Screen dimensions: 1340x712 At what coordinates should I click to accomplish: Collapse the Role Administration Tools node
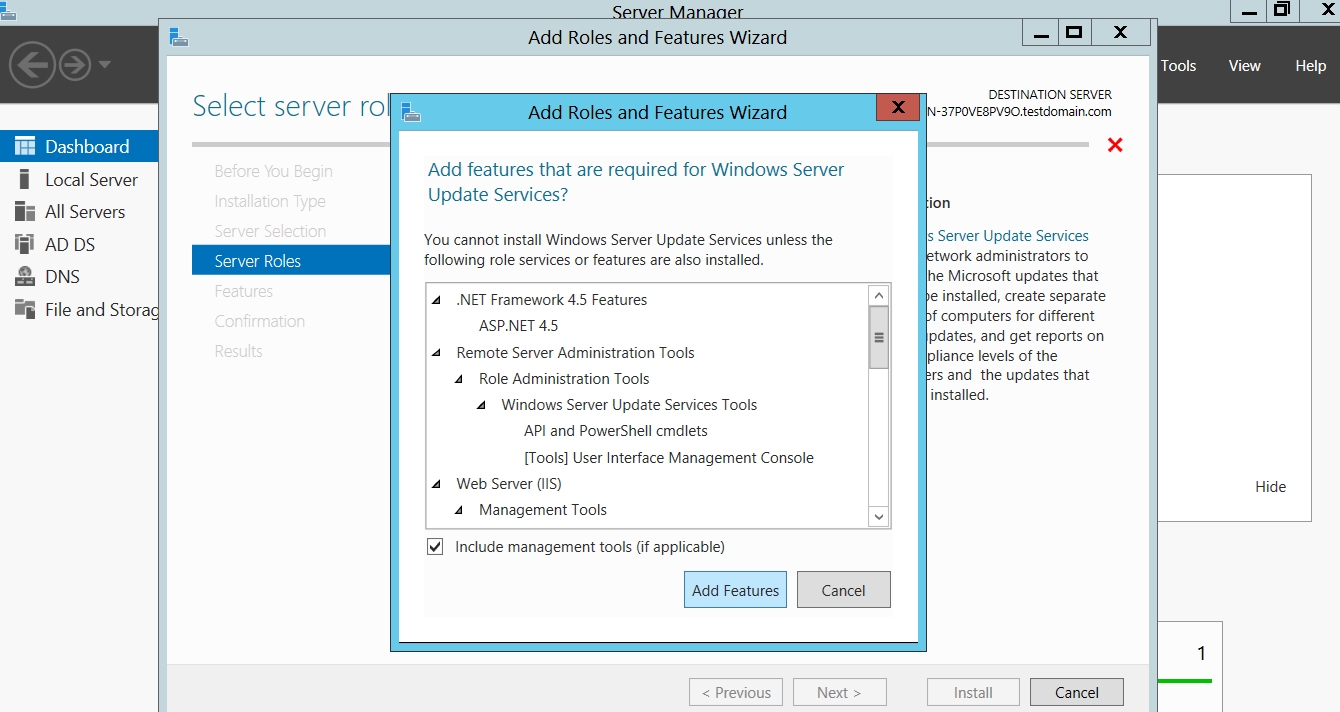click(x=459, y=379)
